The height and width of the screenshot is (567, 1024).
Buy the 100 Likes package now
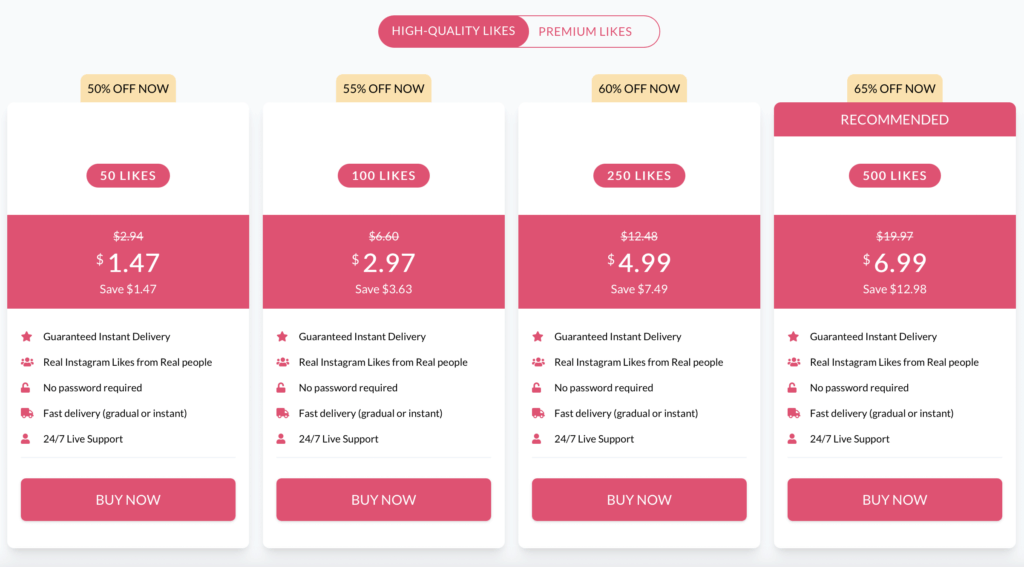[383, 500]
